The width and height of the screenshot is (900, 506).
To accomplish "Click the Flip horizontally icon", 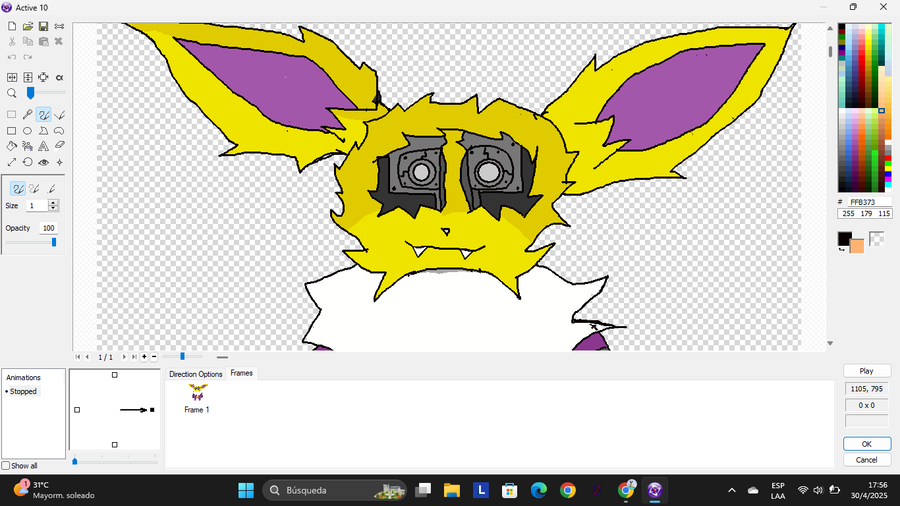I will coord(11,77).
